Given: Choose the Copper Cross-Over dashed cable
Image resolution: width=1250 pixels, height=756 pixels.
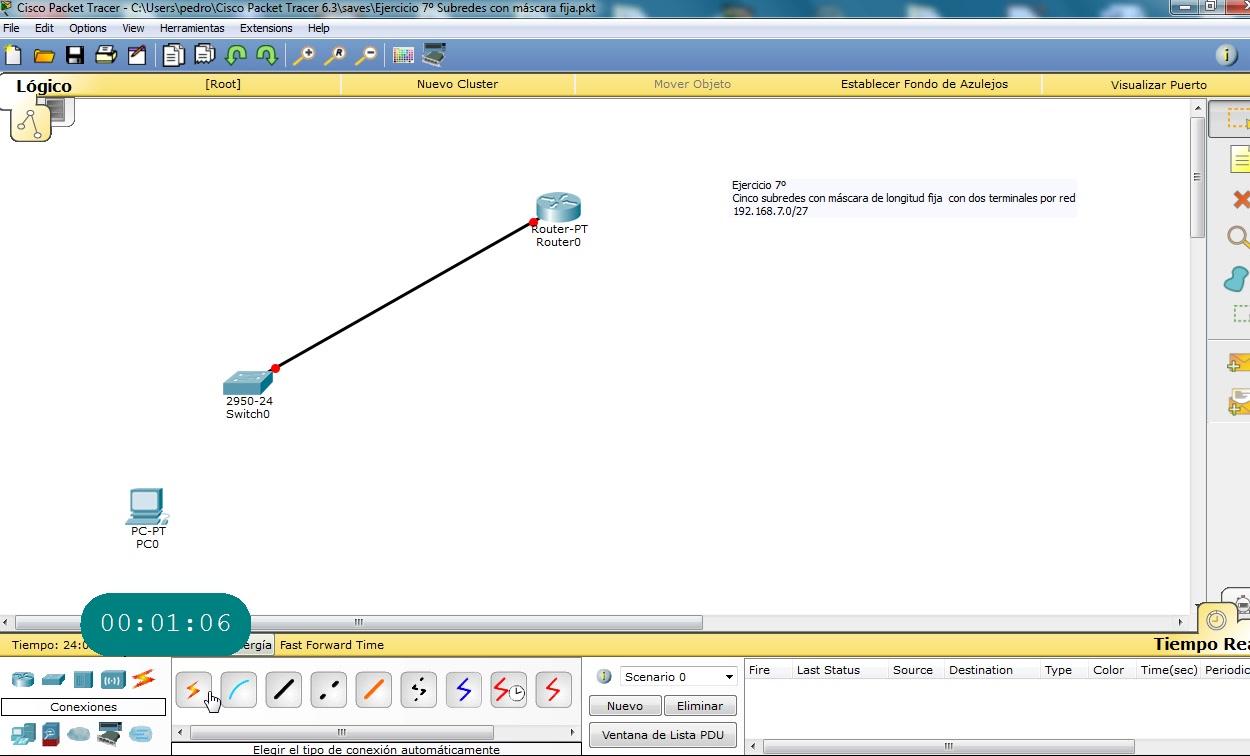Looking at the screenshot, I should point(329,690).
